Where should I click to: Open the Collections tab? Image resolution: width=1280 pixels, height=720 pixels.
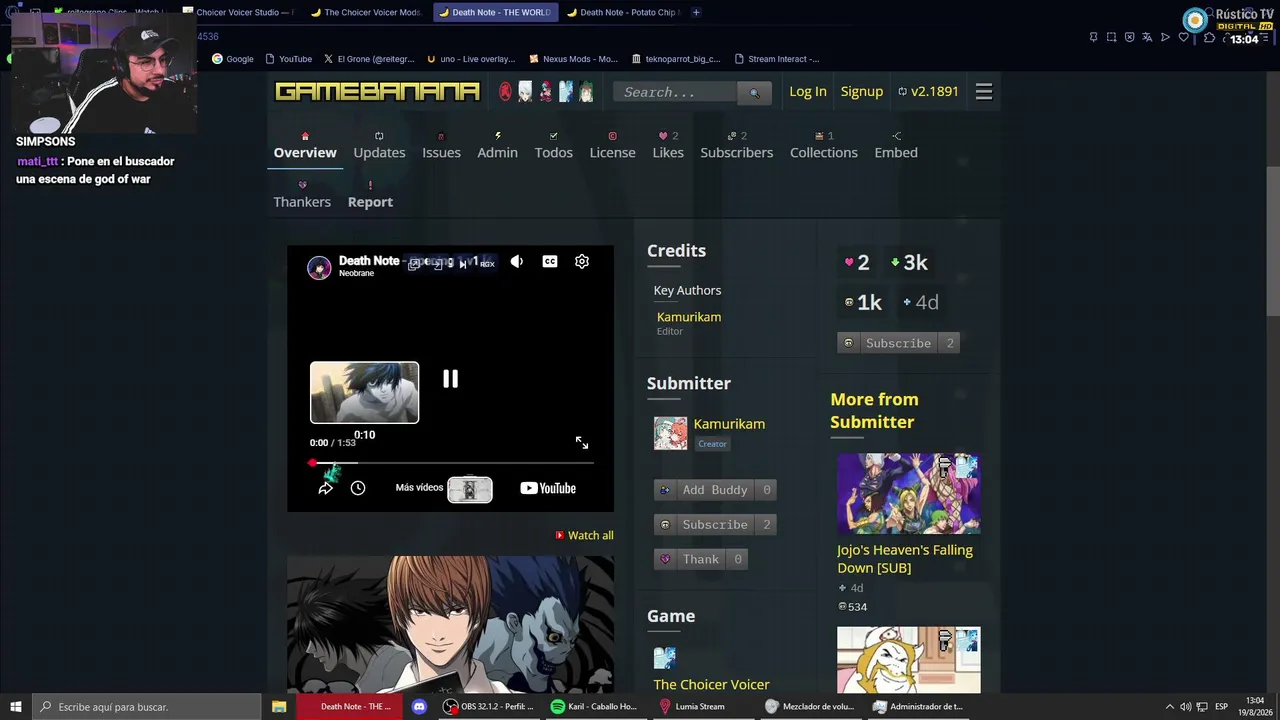click(x=824, y=144)
